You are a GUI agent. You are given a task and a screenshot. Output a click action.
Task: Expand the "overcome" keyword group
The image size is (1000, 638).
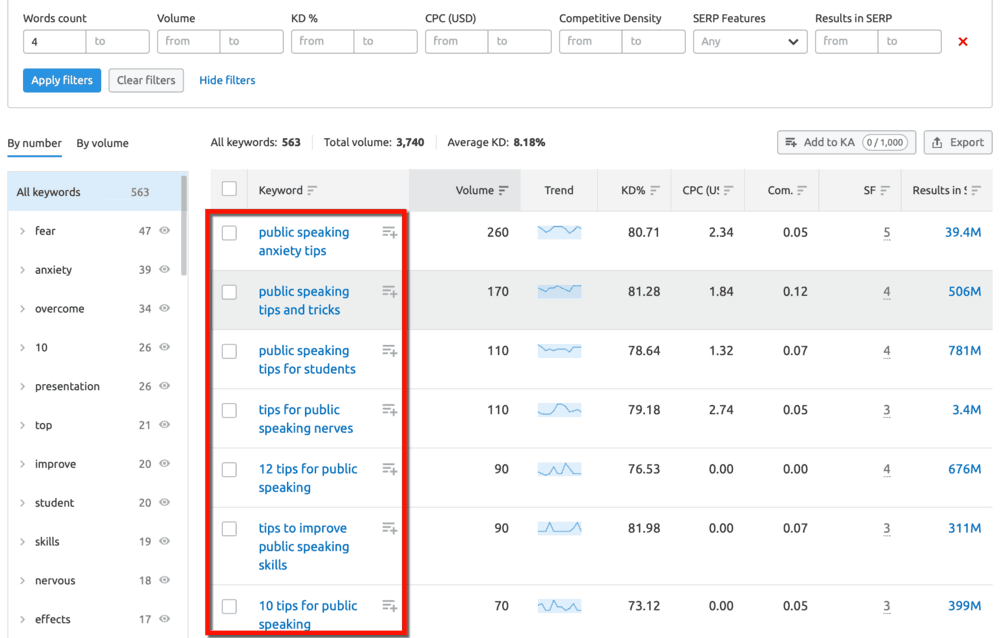click(23, 309)
